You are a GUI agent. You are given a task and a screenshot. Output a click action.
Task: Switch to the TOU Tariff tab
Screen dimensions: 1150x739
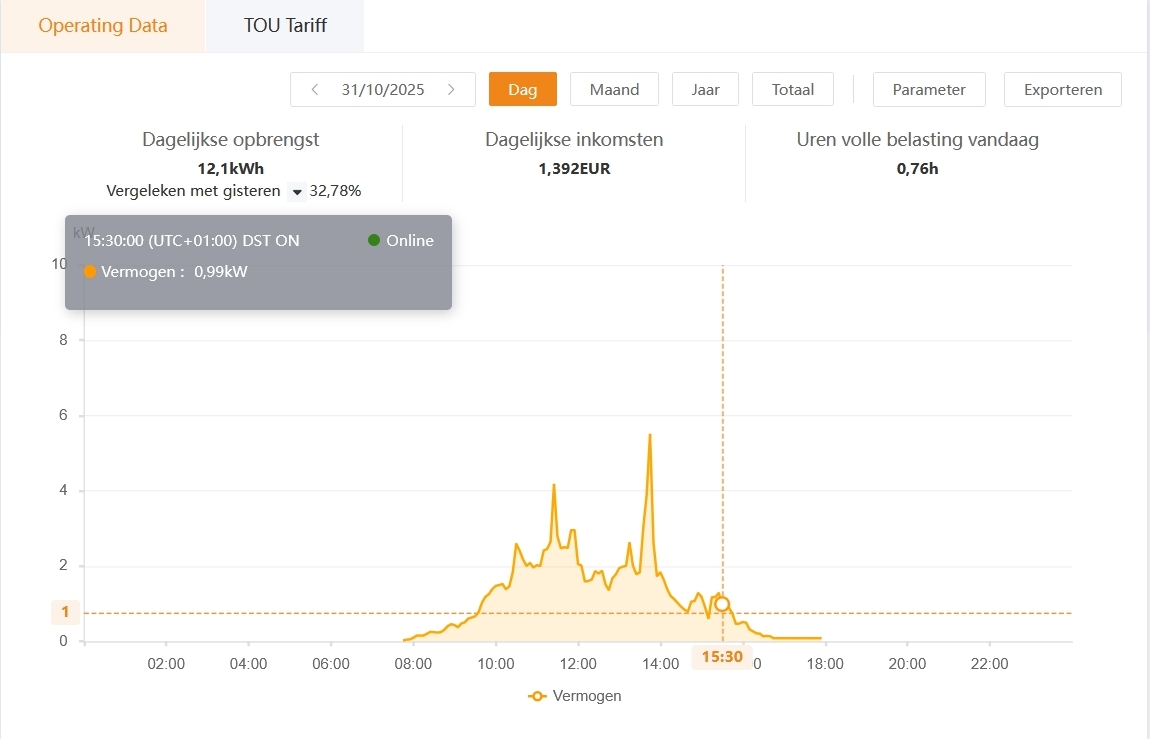[284, 26]
